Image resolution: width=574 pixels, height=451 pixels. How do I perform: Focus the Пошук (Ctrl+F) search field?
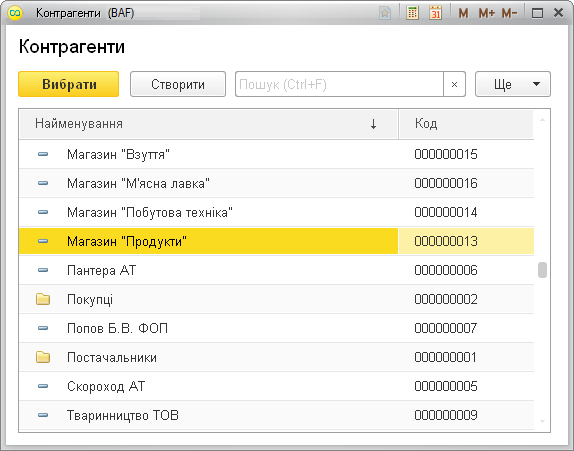(339, 84)
